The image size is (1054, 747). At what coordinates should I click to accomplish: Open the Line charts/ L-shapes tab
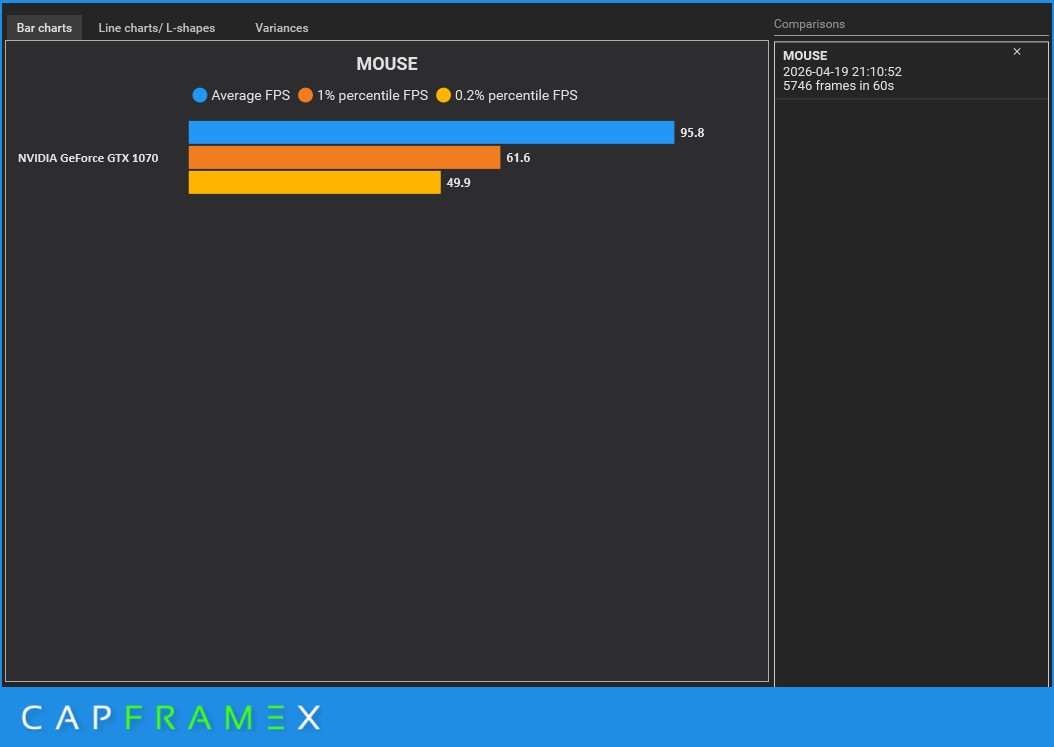[x=157, y=28]
